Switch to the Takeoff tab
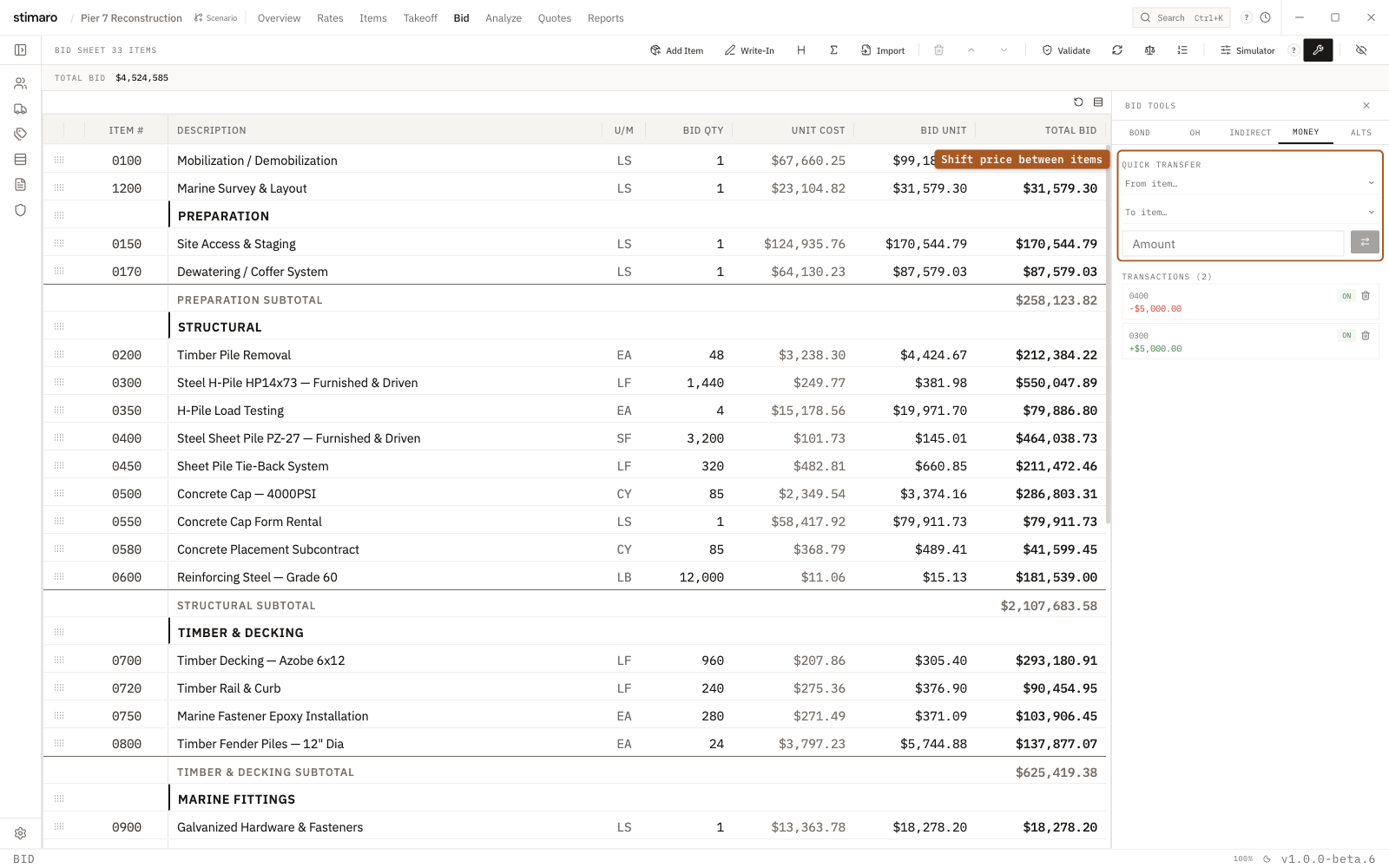1389x868 pixels. [x=420, y=18]
